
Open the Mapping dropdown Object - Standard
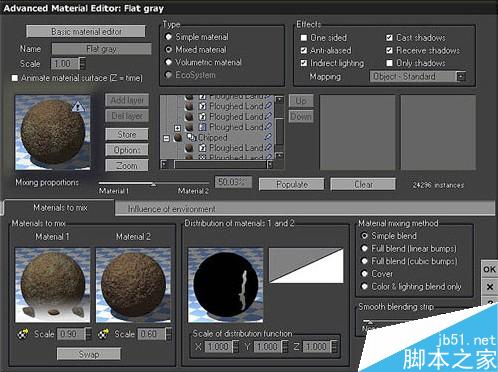click(418, 76)
